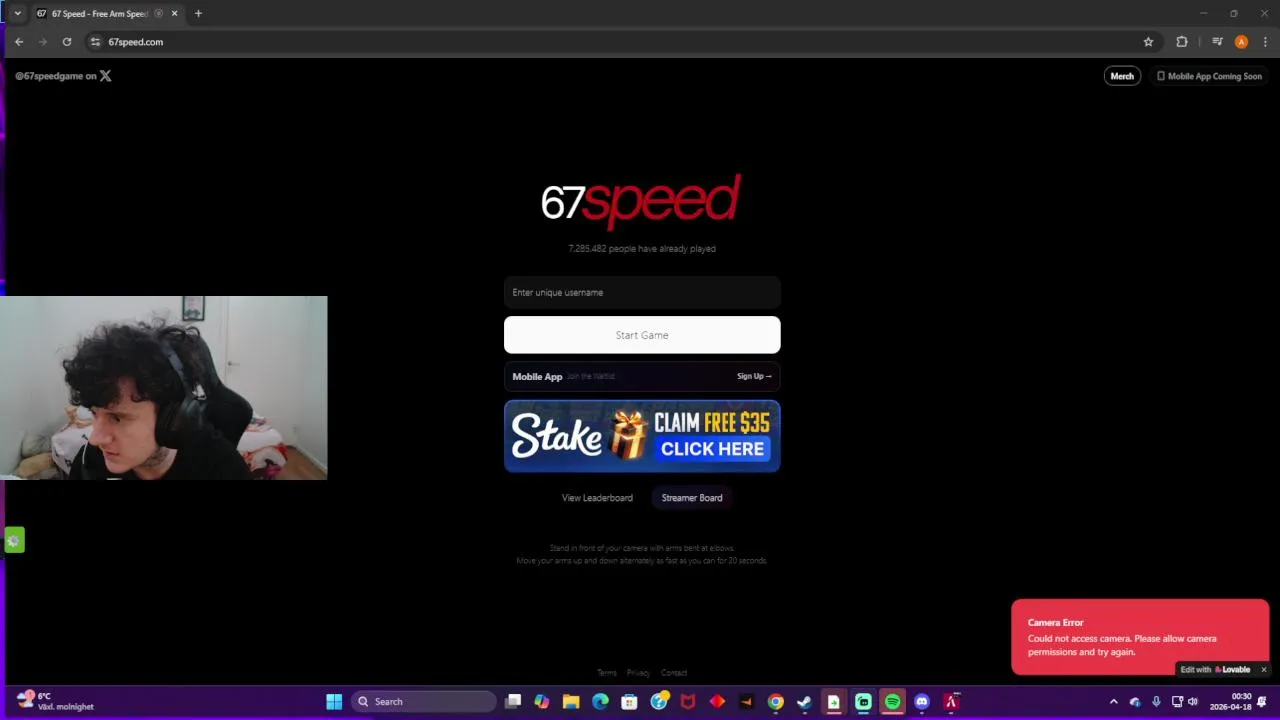Open Copilot from the taskbar
This screenshot has height=720, width=1280.
(x=542, y=702)
